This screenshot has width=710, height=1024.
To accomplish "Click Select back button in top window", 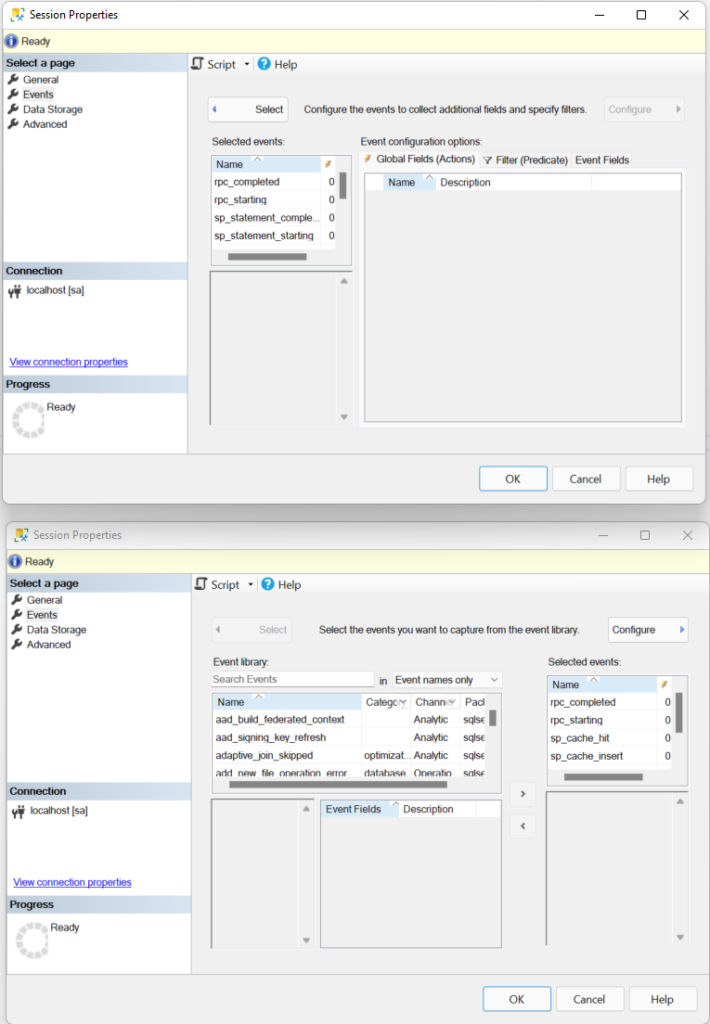I will click(248, 109).
